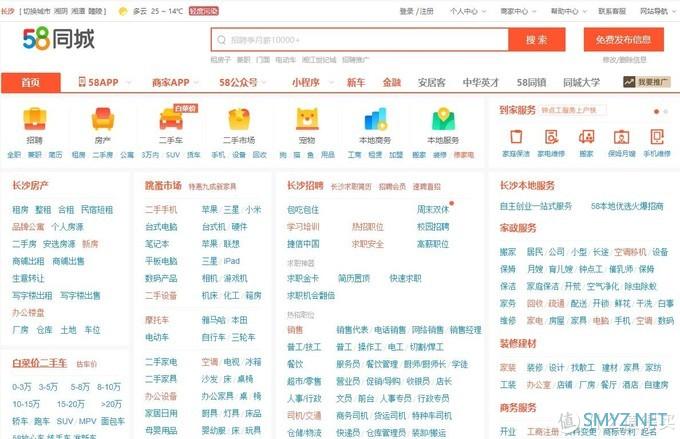Click the 登录/注册 link
Image resolution: width=680 pixels, height=439 pixels.
[x=416, y=11]
